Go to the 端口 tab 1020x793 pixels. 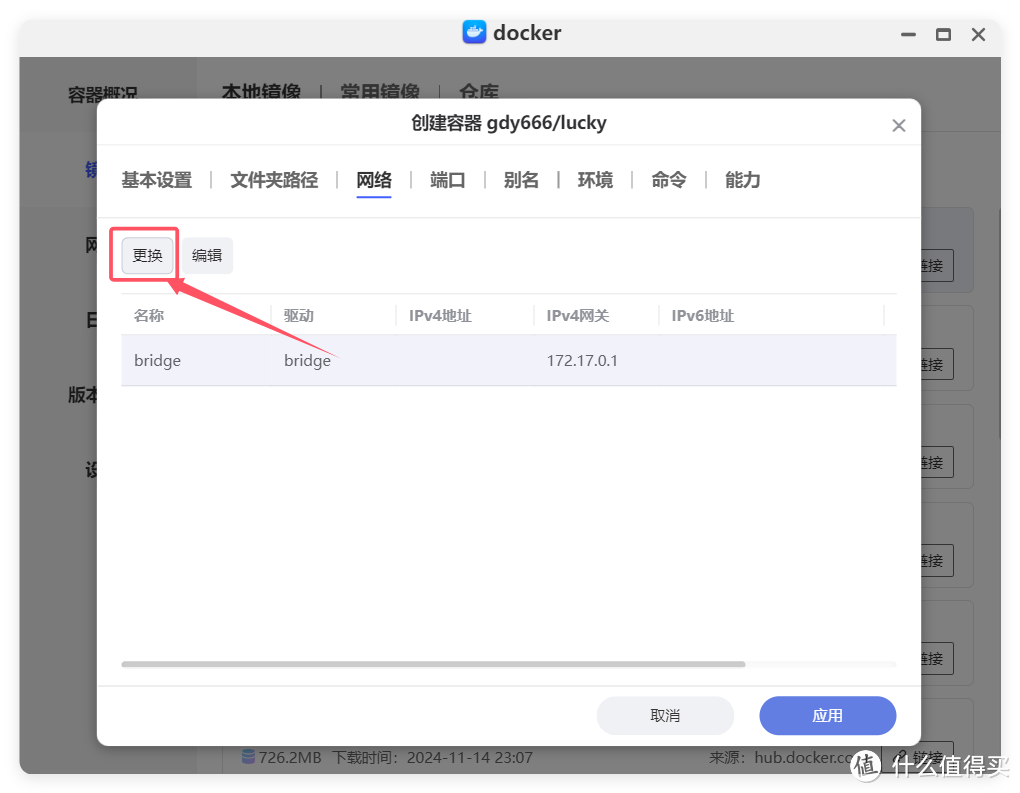tap(448, 180)
